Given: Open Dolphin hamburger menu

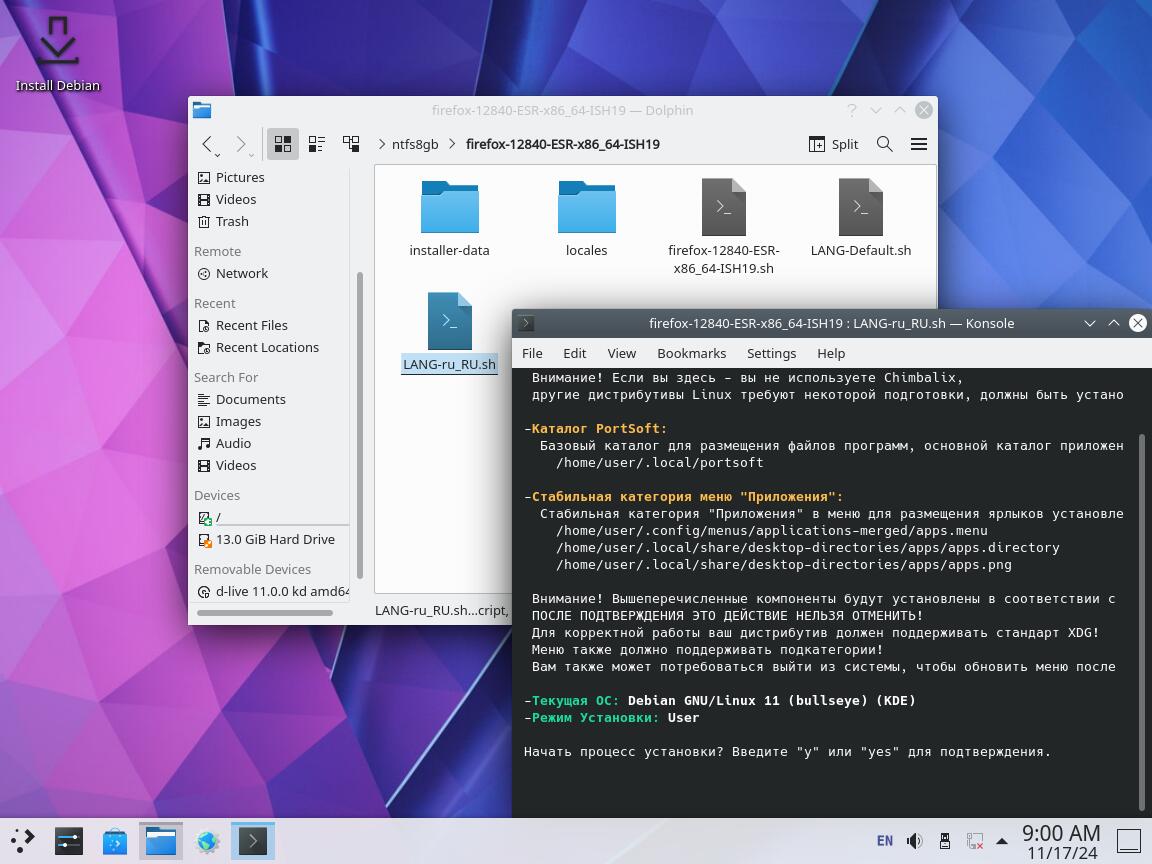Looking at the screenshot, I should coord(919,144).
